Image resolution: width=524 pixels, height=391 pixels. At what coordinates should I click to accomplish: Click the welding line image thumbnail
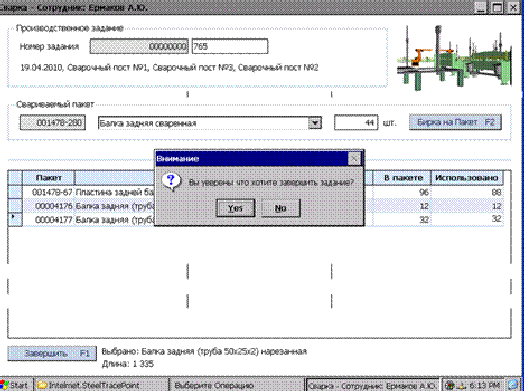coord(454,57)
